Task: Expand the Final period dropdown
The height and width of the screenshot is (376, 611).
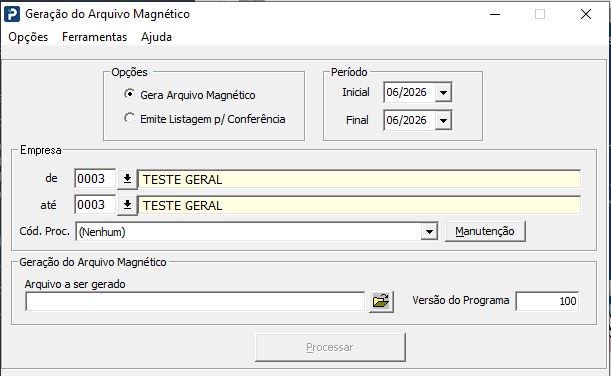Action: tap(443, 120)
